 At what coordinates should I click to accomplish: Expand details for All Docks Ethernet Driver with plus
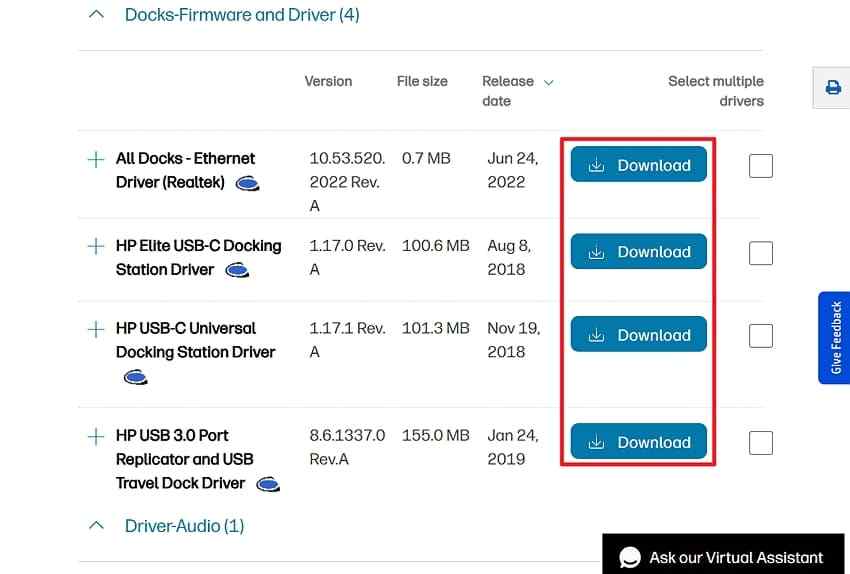96,159
